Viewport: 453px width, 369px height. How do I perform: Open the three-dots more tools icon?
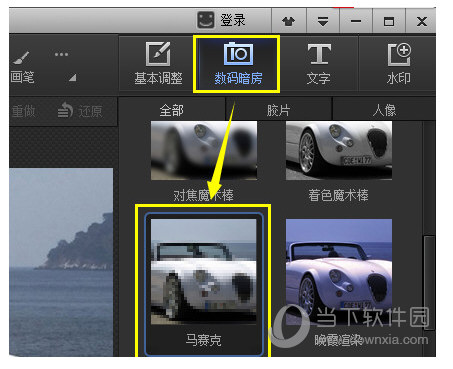coord(61,54)
